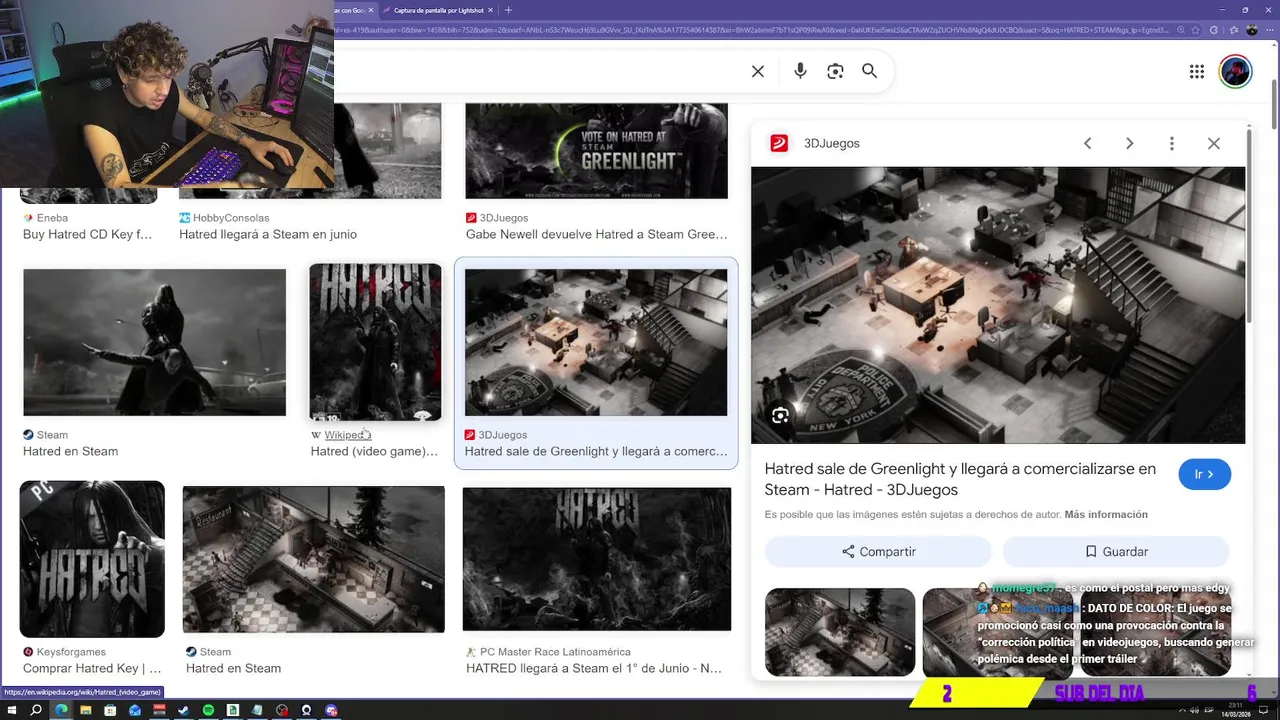Go to next image in preview panel
The width and height of the screenshot is (1280, 720).
[1130, 143]
